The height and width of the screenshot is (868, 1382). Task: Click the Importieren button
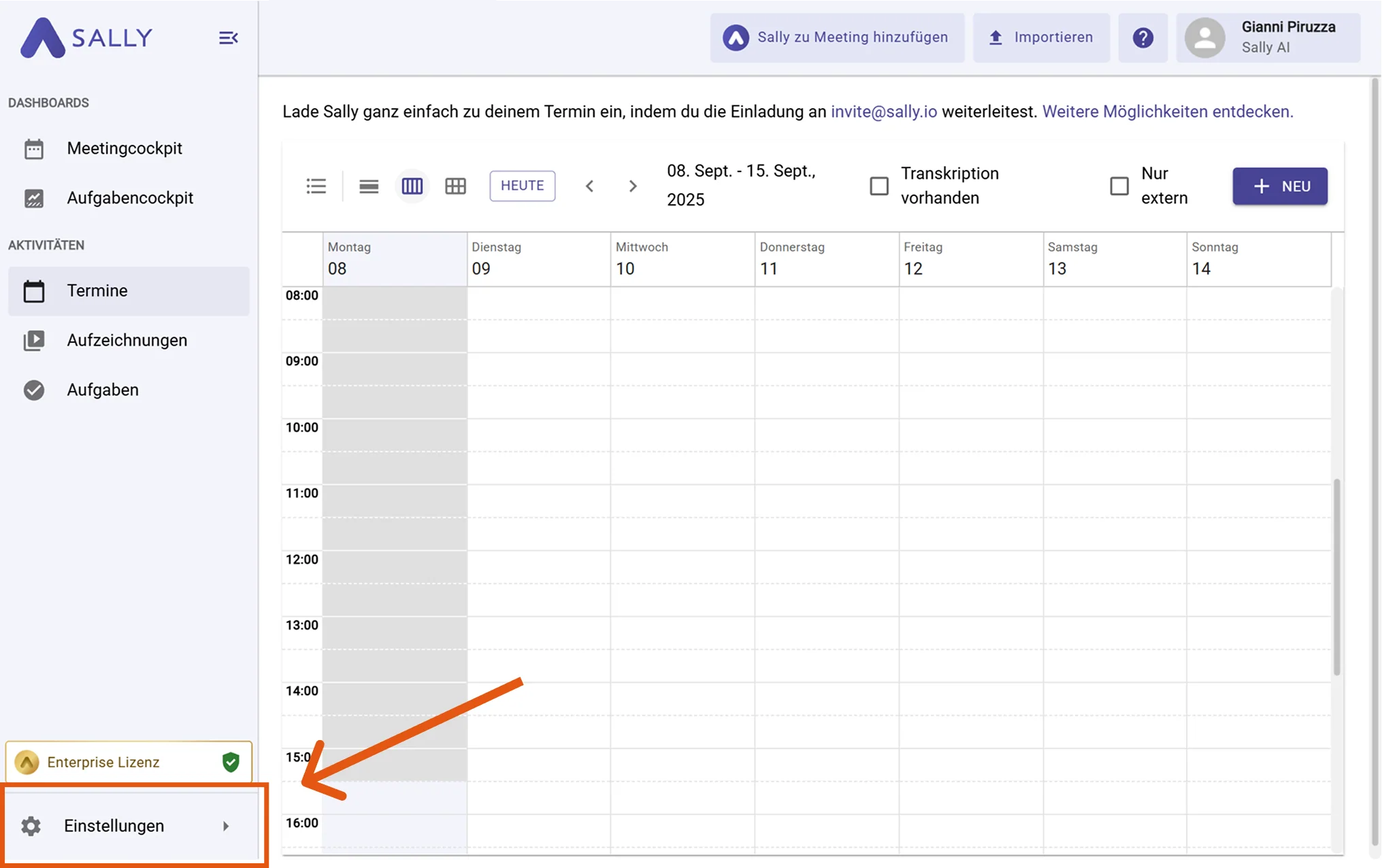[1041, 37]
